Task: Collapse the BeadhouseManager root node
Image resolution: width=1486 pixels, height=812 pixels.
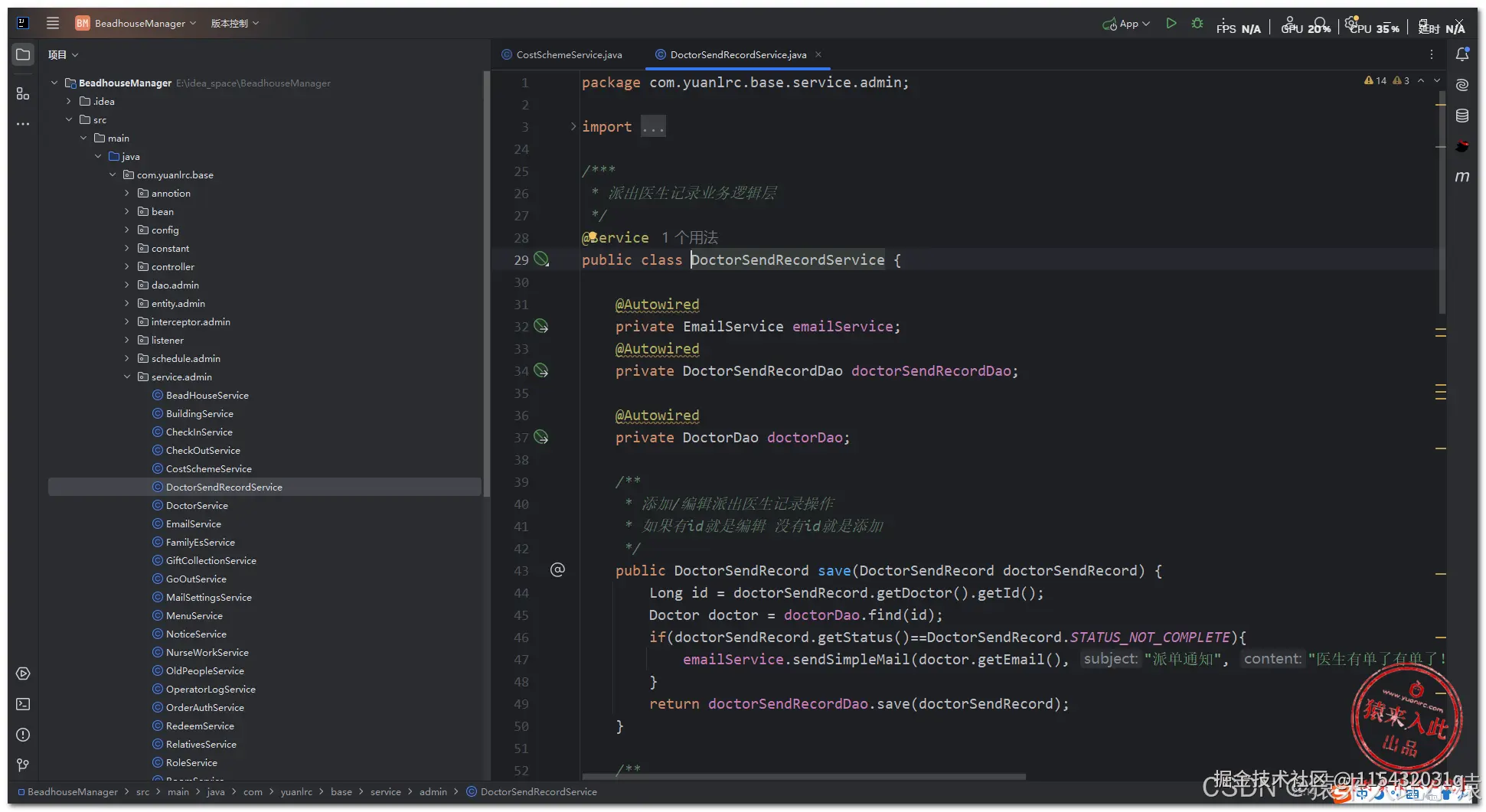Action: tap(54, 83)
